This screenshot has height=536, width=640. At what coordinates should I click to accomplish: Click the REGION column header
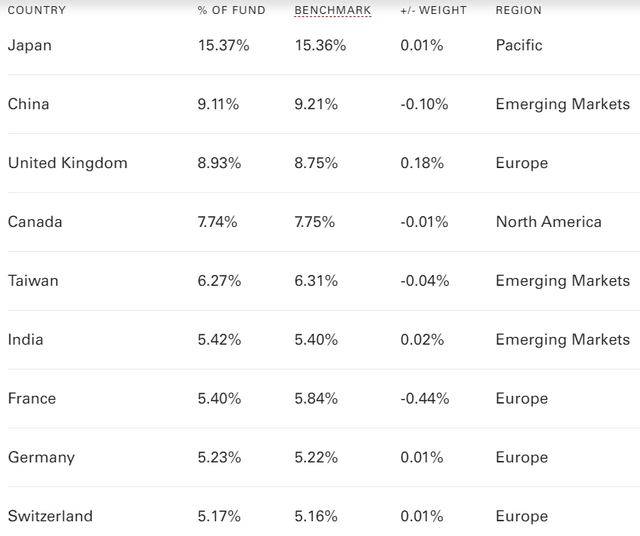pos(518,10)
